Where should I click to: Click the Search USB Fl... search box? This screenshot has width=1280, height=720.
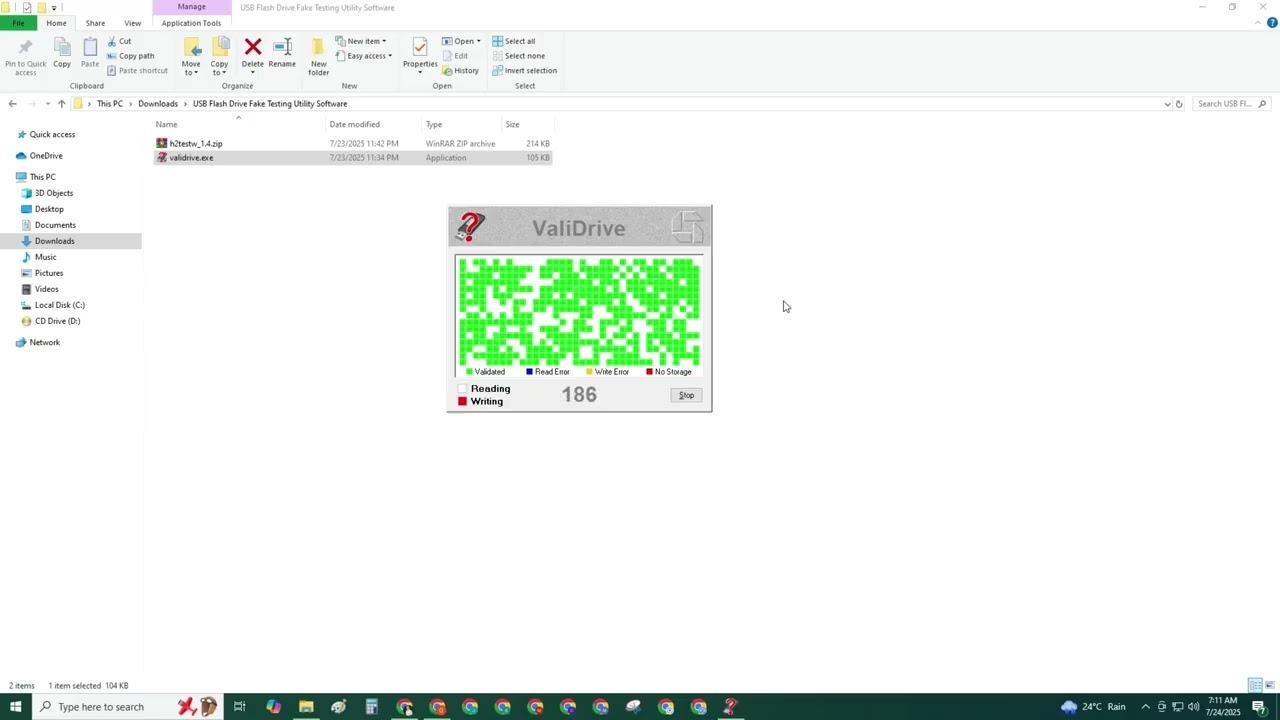point(1230,104)
